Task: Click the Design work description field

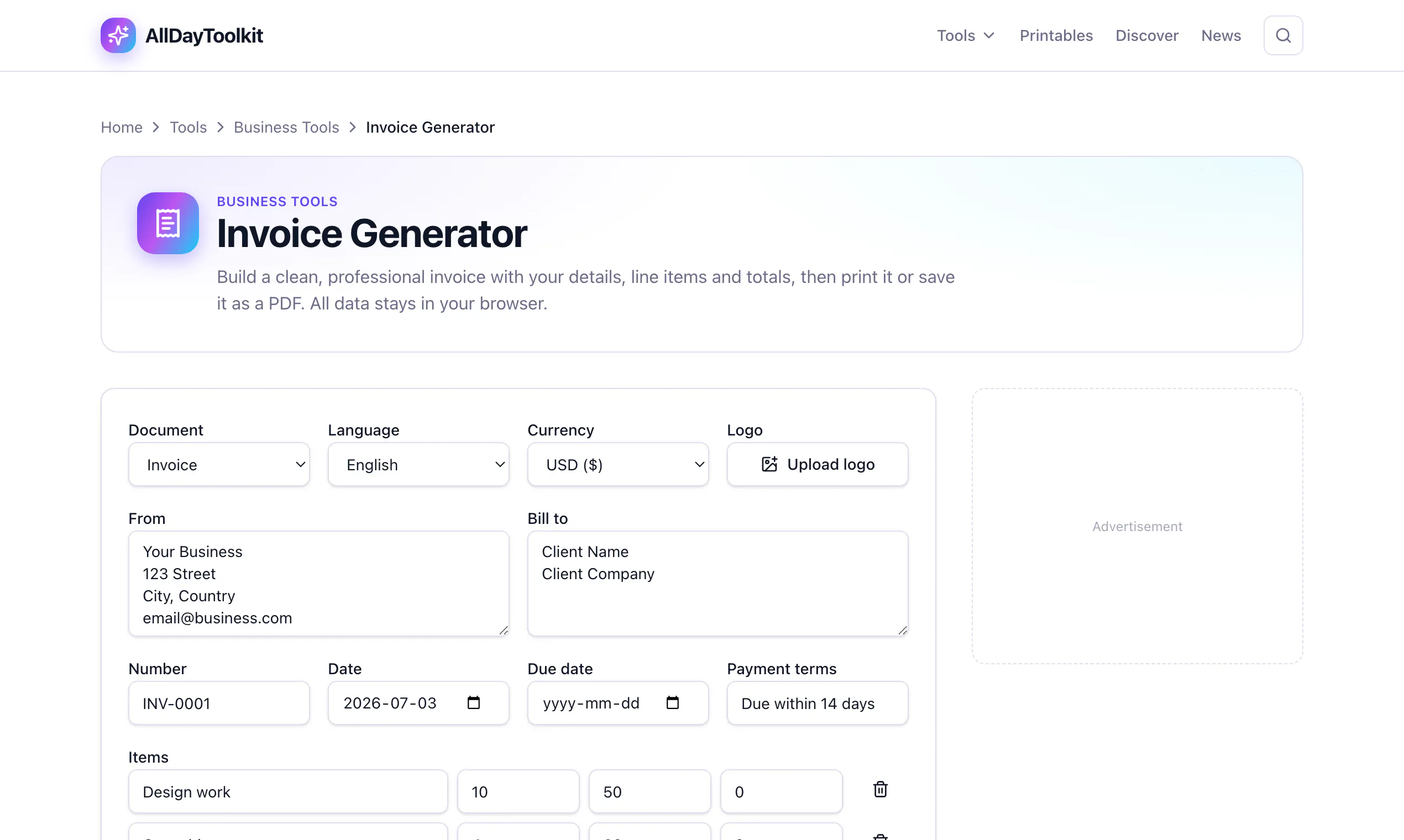Action: tap(287, 791)
